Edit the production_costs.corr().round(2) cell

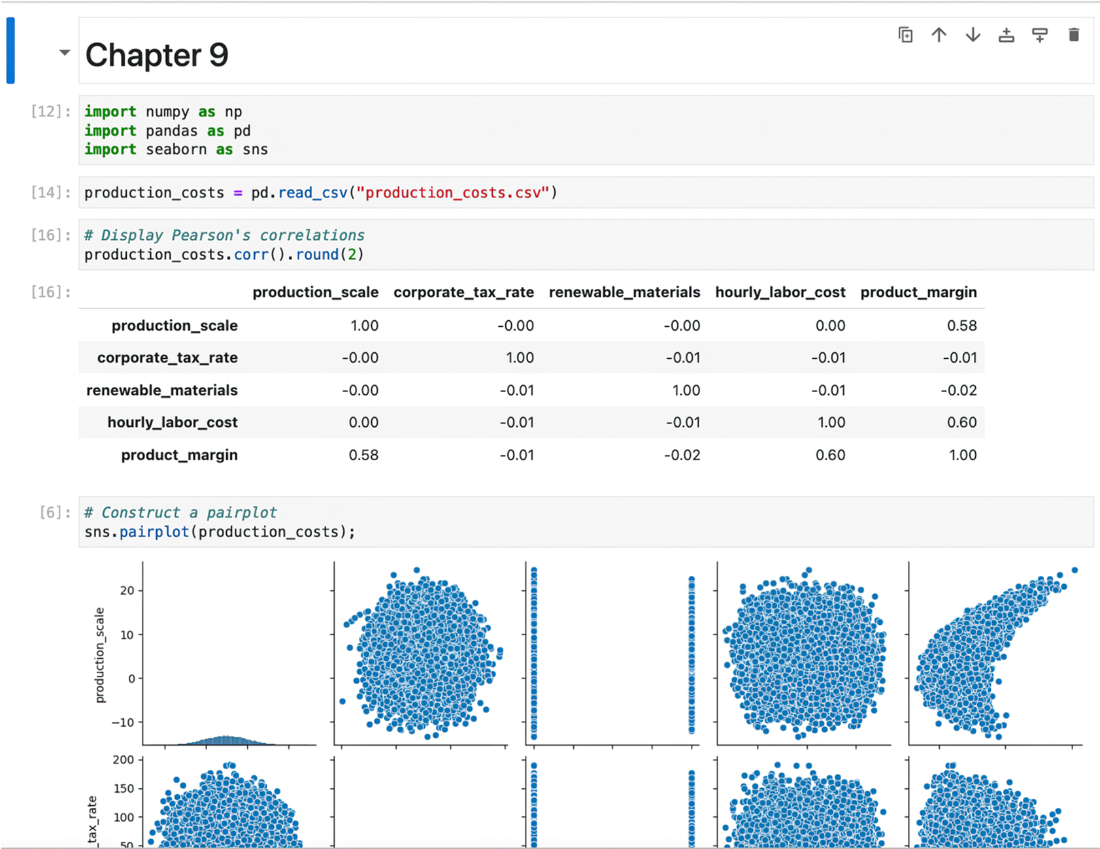pos(586,244)
